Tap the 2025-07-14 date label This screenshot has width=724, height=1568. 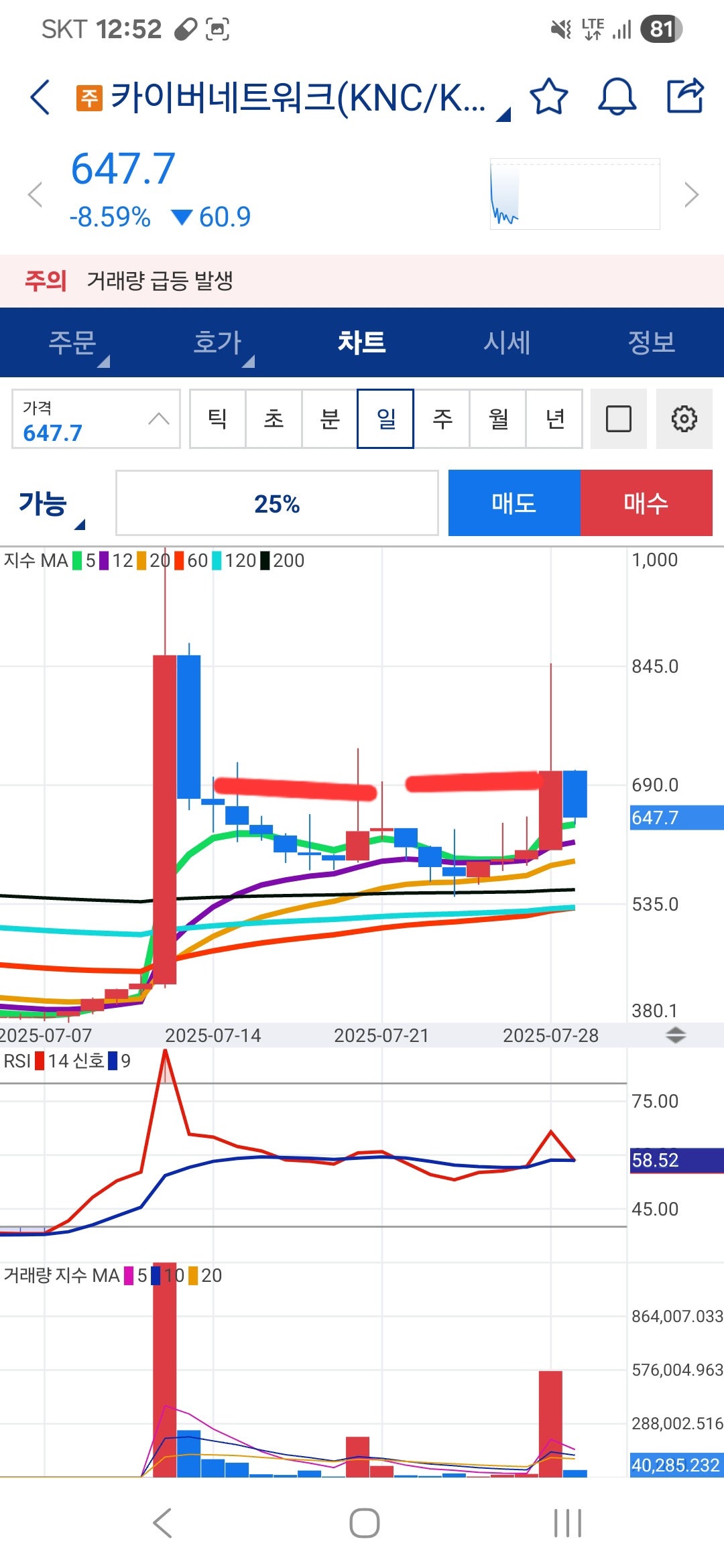pos(213,1035)
